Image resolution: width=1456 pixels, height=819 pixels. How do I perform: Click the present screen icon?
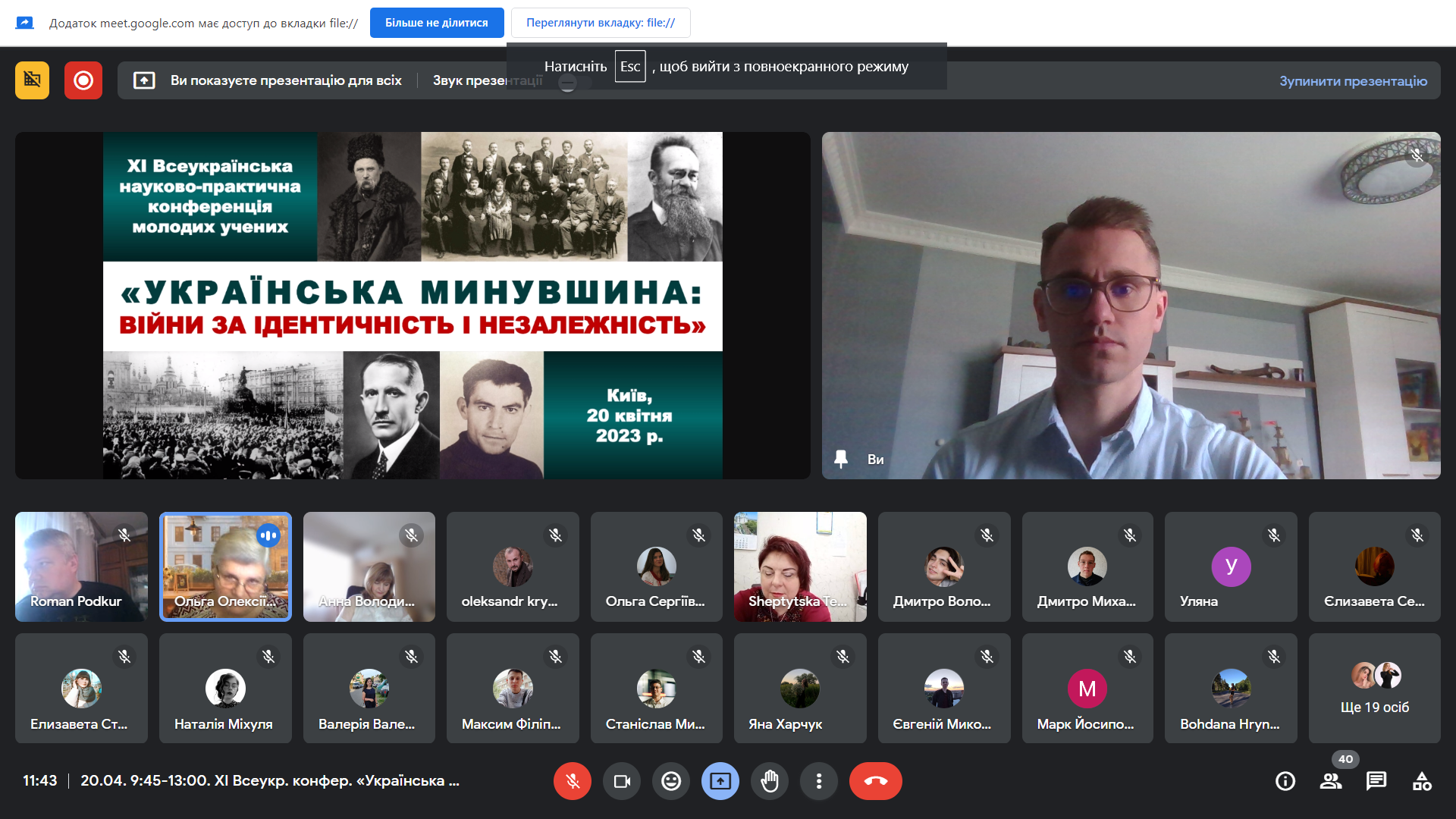(720, 781)
